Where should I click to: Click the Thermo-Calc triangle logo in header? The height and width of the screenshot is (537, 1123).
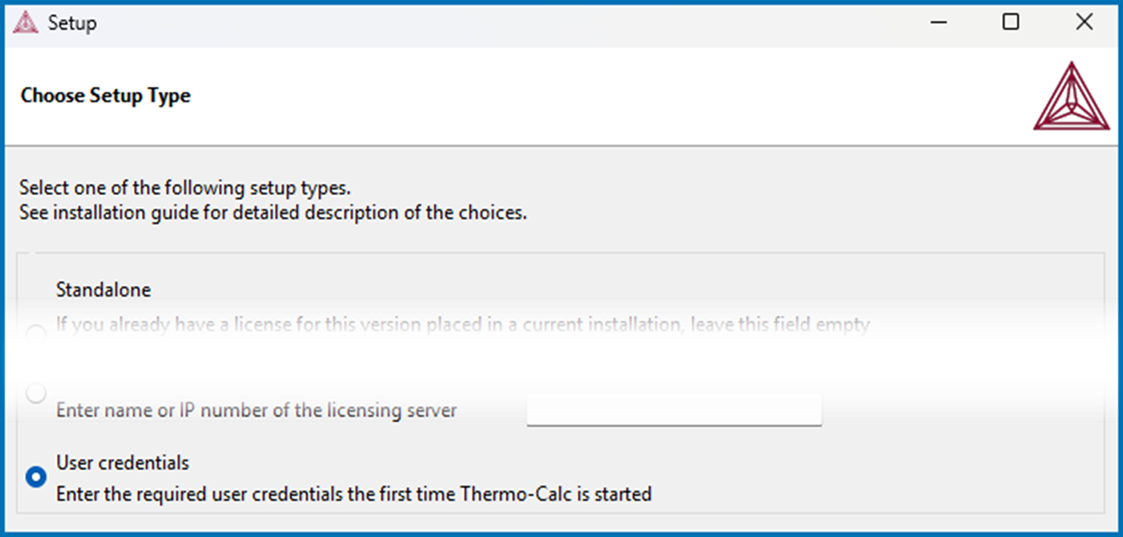tap(1070, 96)
